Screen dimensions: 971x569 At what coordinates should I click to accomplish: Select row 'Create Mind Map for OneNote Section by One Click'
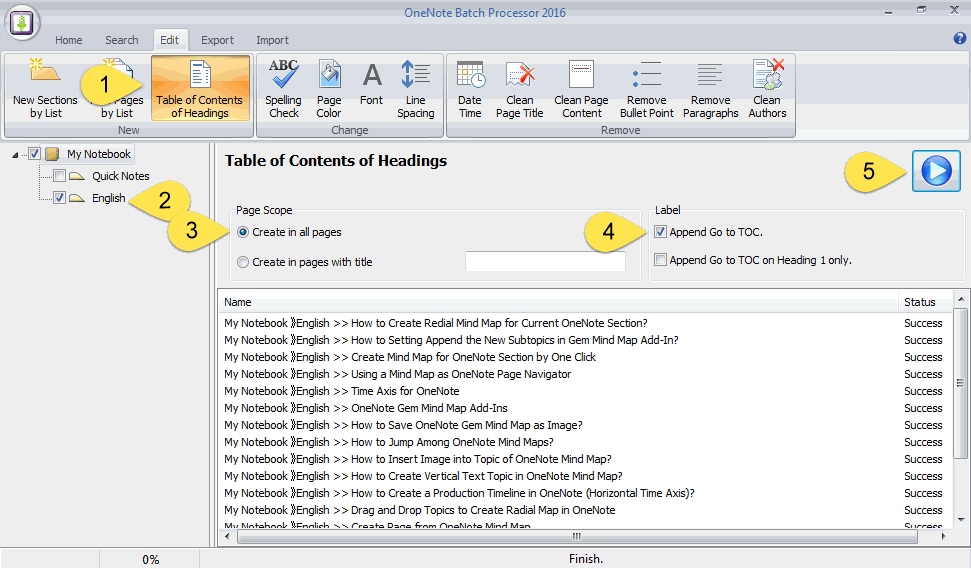tap(585, 357)
